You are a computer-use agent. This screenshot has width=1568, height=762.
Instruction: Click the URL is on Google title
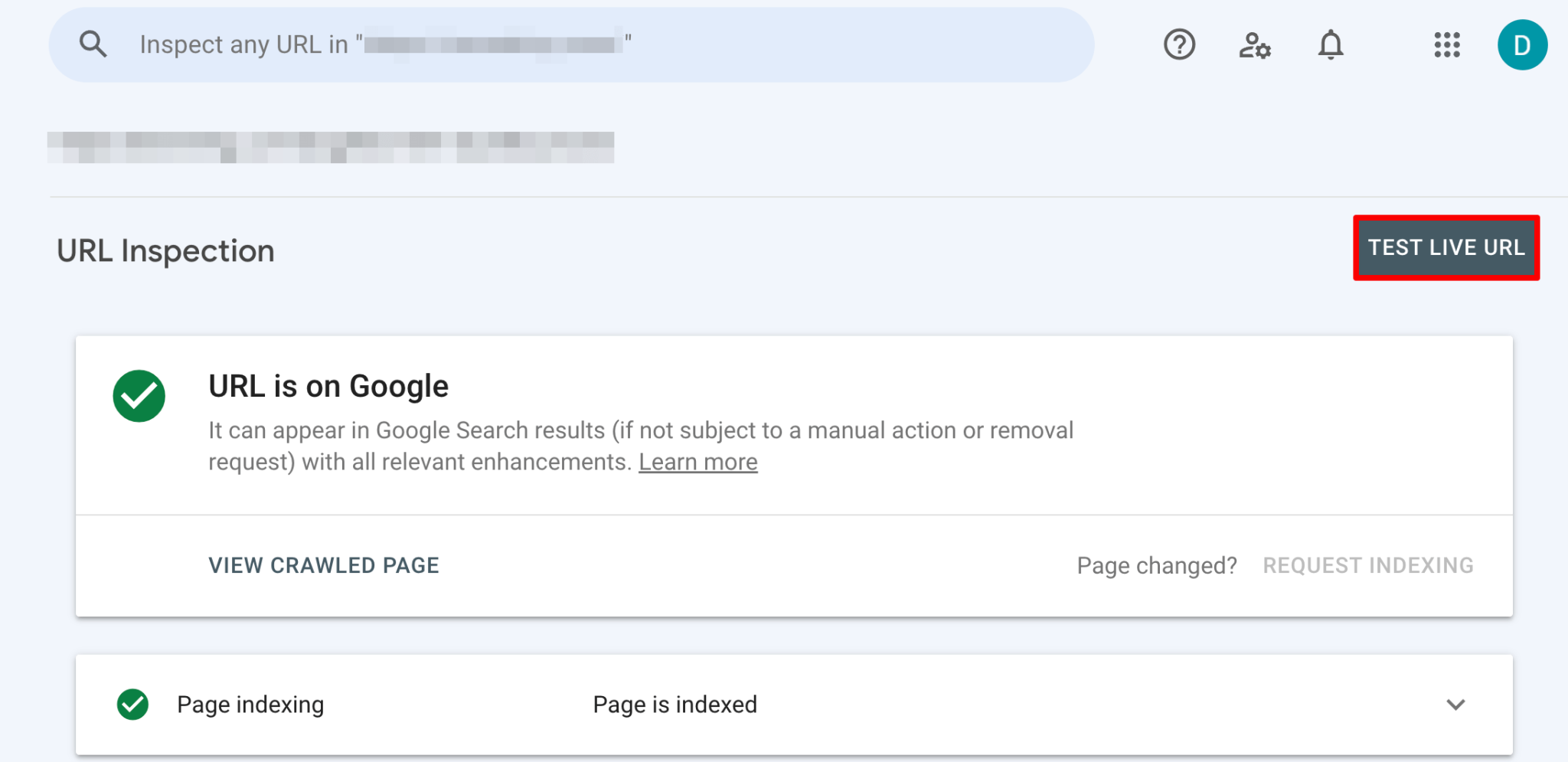coord(328,386)
